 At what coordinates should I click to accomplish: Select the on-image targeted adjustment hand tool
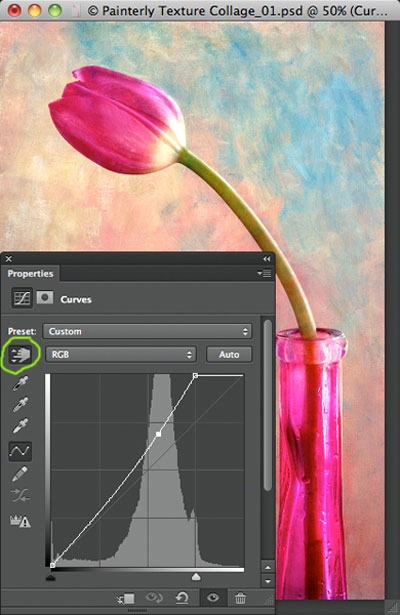20,355
